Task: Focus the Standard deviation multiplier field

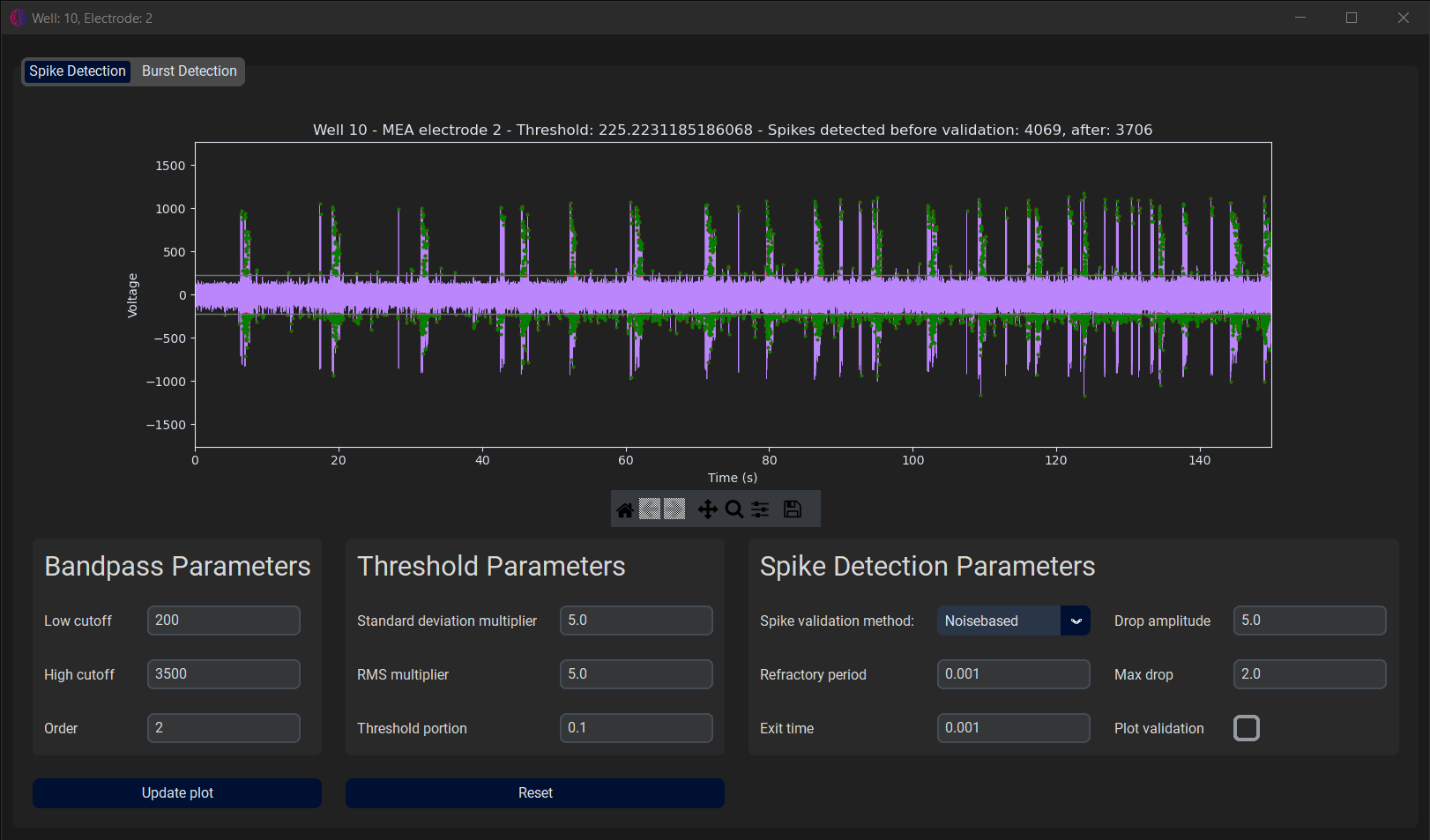Action: click(636, 621)
